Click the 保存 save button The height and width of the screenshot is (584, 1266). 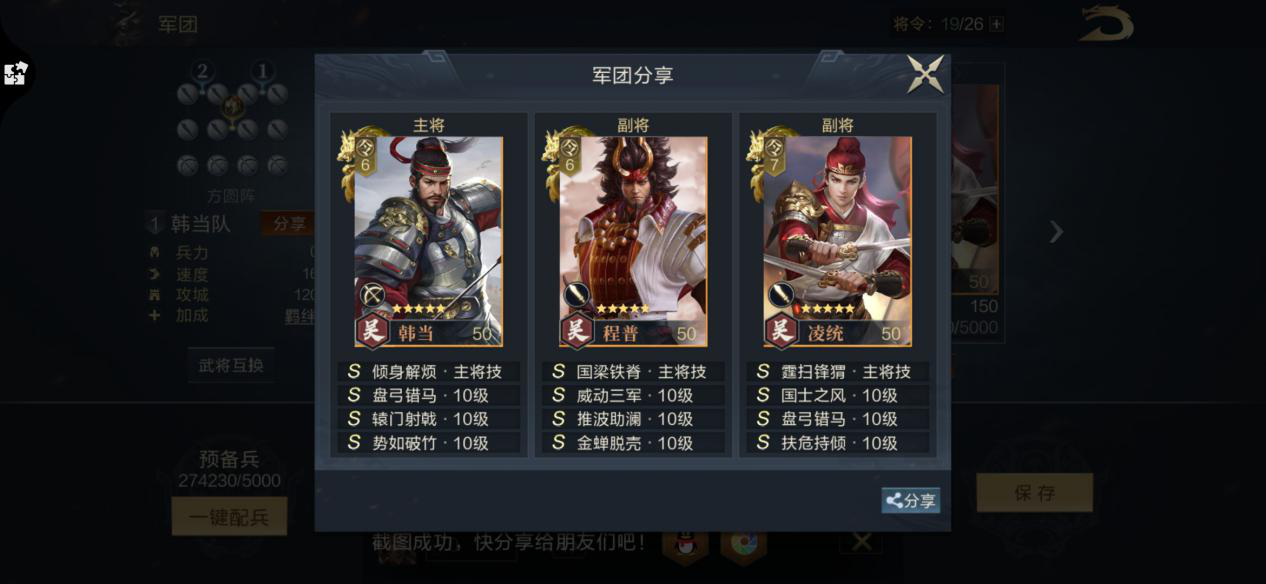tap(1034, 493)
